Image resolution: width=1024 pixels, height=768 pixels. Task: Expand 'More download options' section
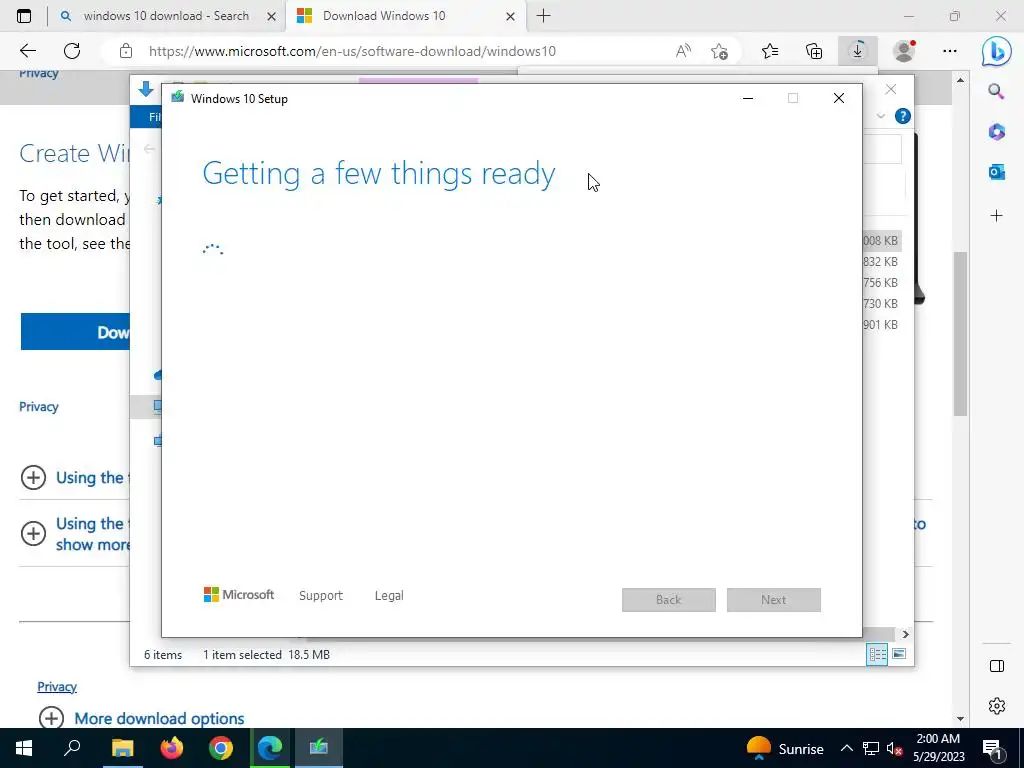pos(51,718)
